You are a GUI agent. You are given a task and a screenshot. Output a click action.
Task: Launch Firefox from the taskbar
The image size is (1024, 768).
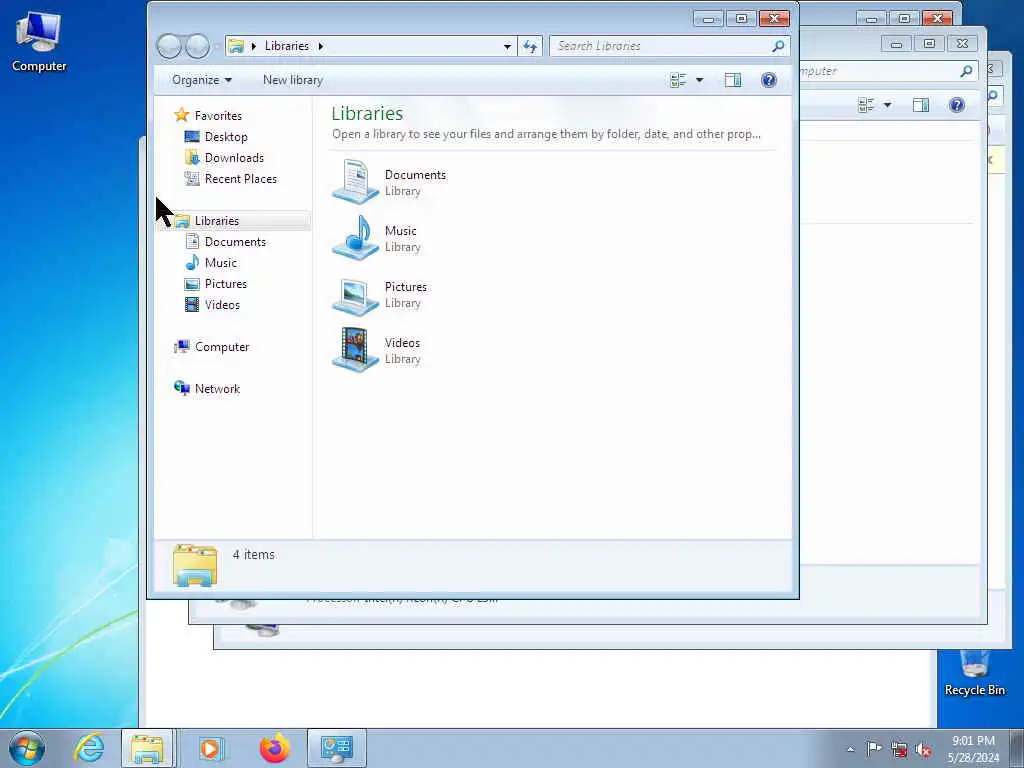(x=275, y=748)
